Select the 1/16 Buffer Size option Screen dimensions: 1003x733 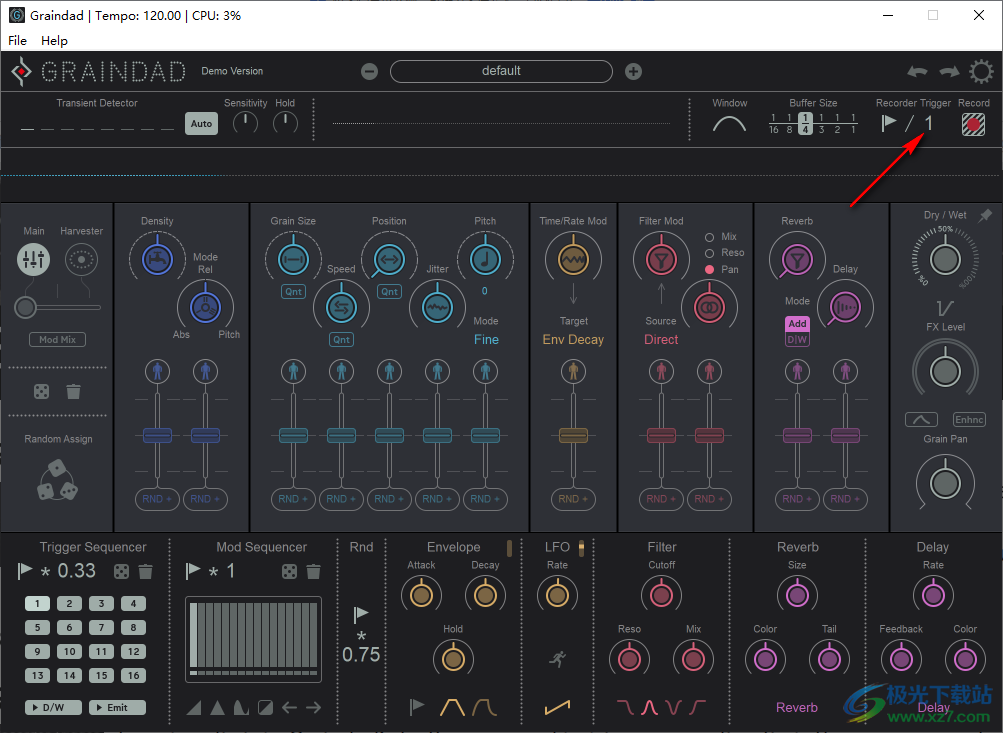(773, 123)
